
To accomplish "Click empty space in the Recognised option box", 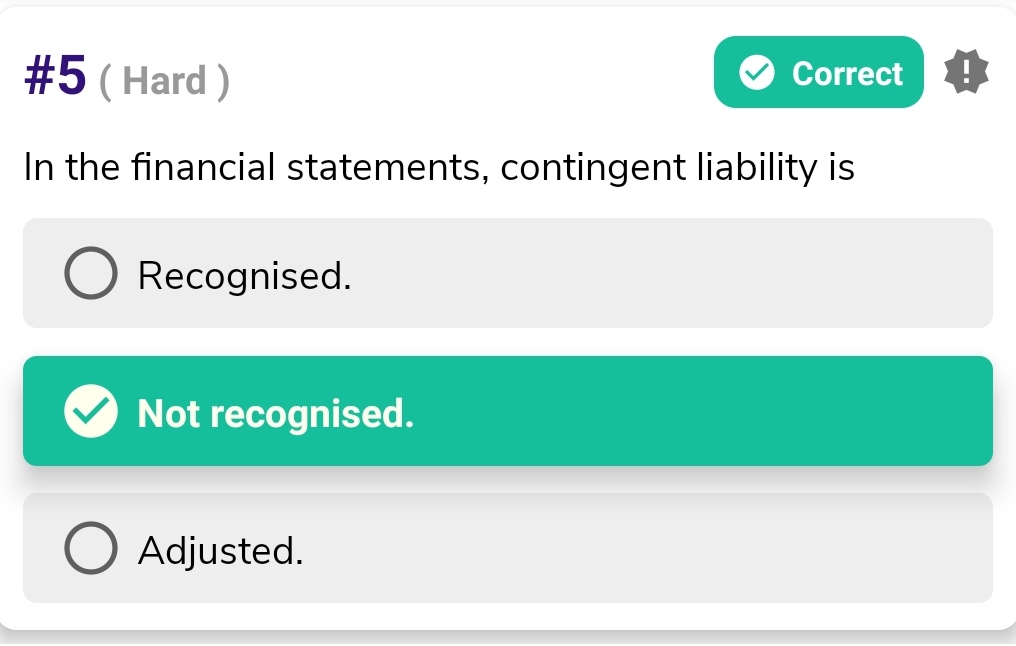I will [x=700, y=273].
